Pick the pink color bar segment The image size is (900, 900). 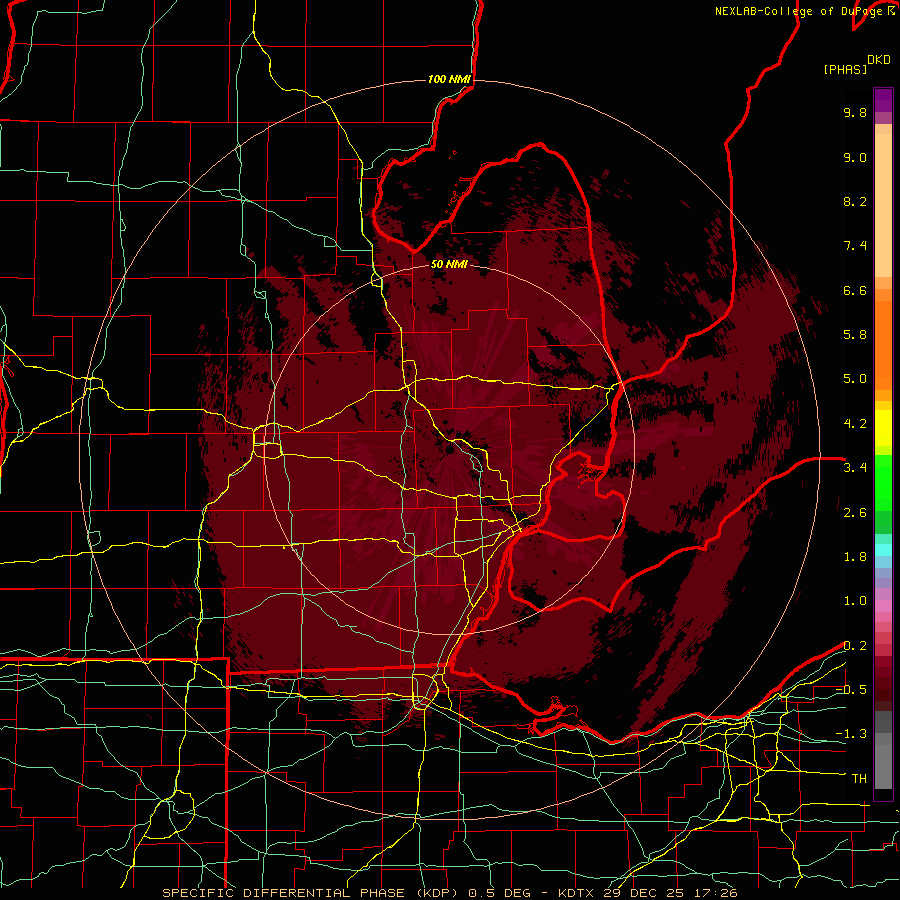(x=883, y=606)
